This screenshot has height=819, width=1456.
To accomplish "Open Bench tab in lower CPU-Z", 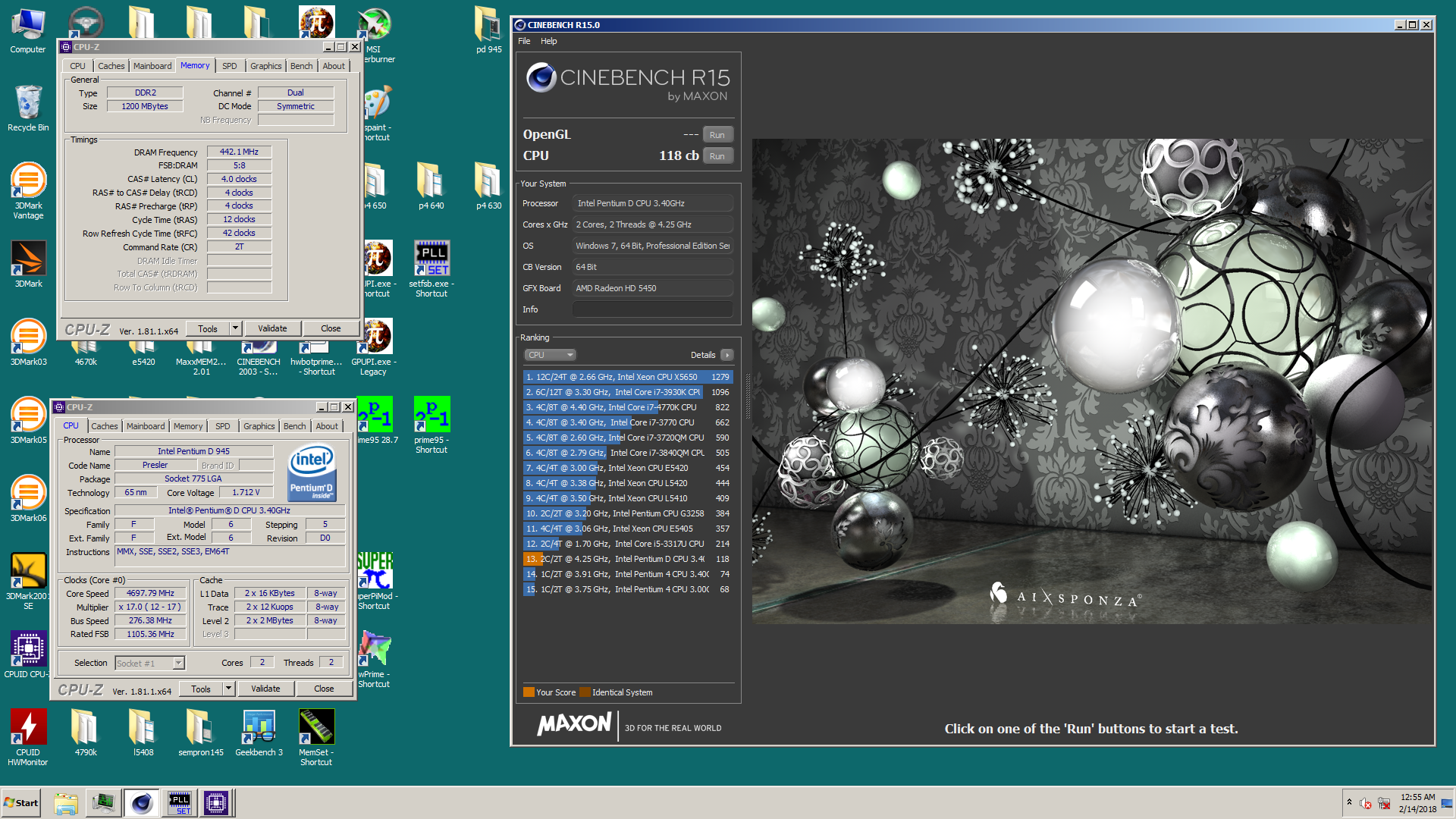I will click(x=294, y=426).
